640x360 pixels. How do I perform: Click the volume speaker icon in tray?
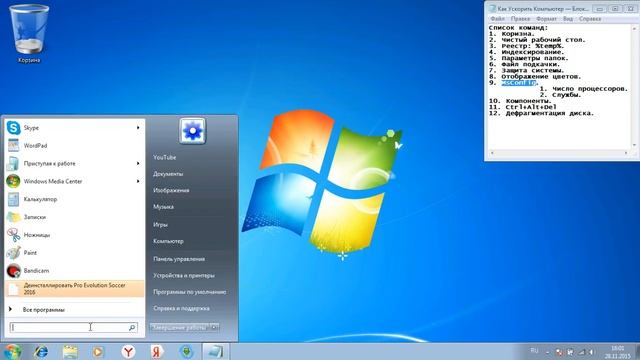tap(591, 352)
